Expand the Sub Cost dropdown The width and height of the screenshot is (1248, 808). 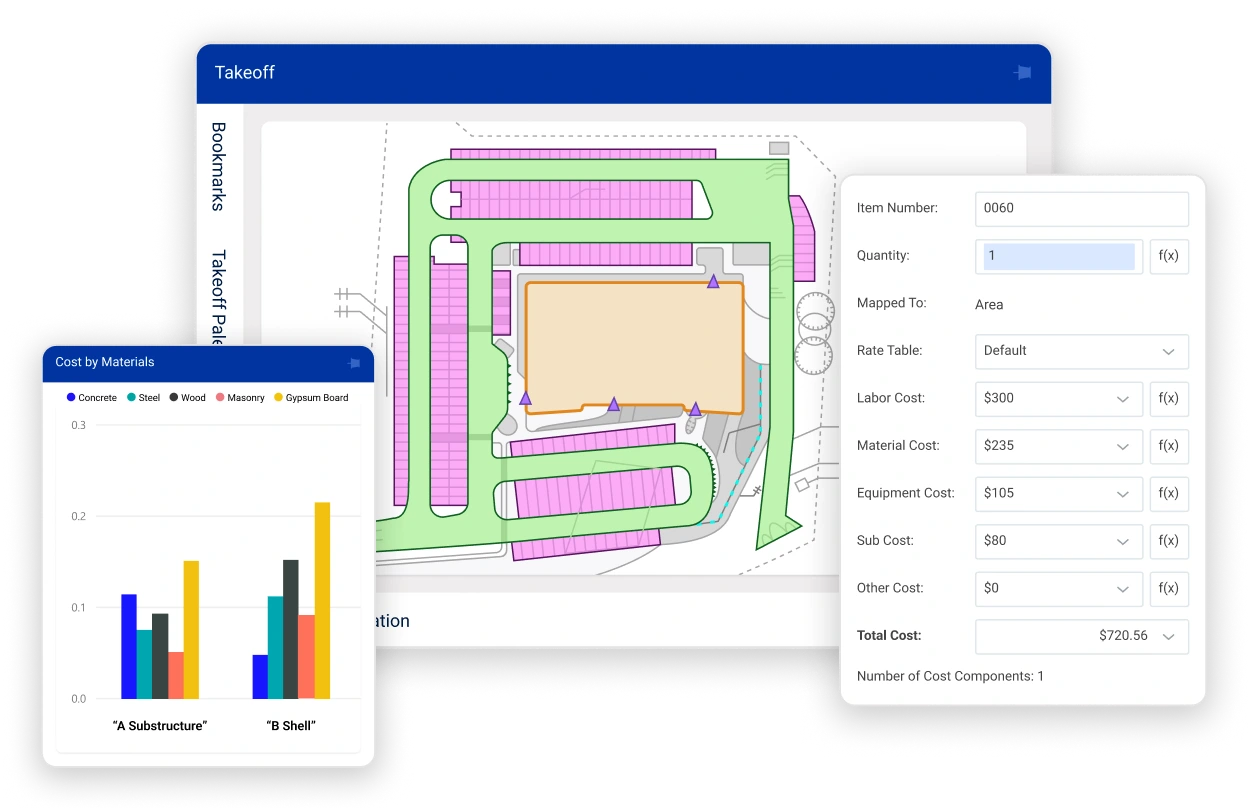[1059, 541]
